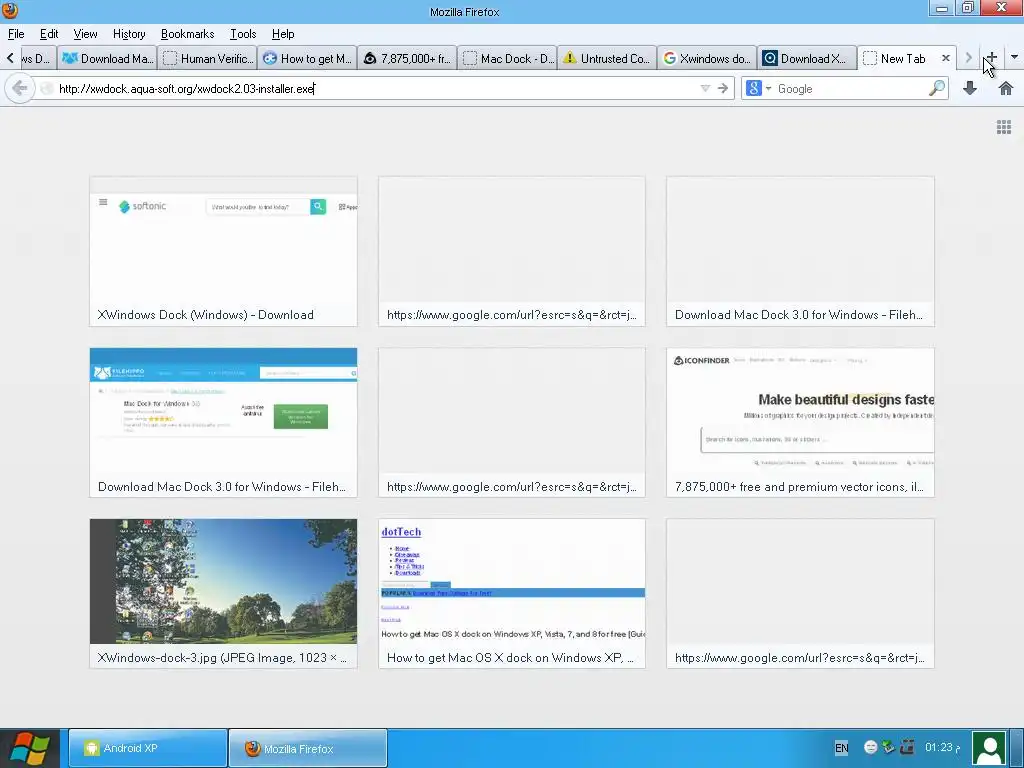
Task: Open the blank Download Mac Dock 3.0 tile
Action: pos(800,251)
